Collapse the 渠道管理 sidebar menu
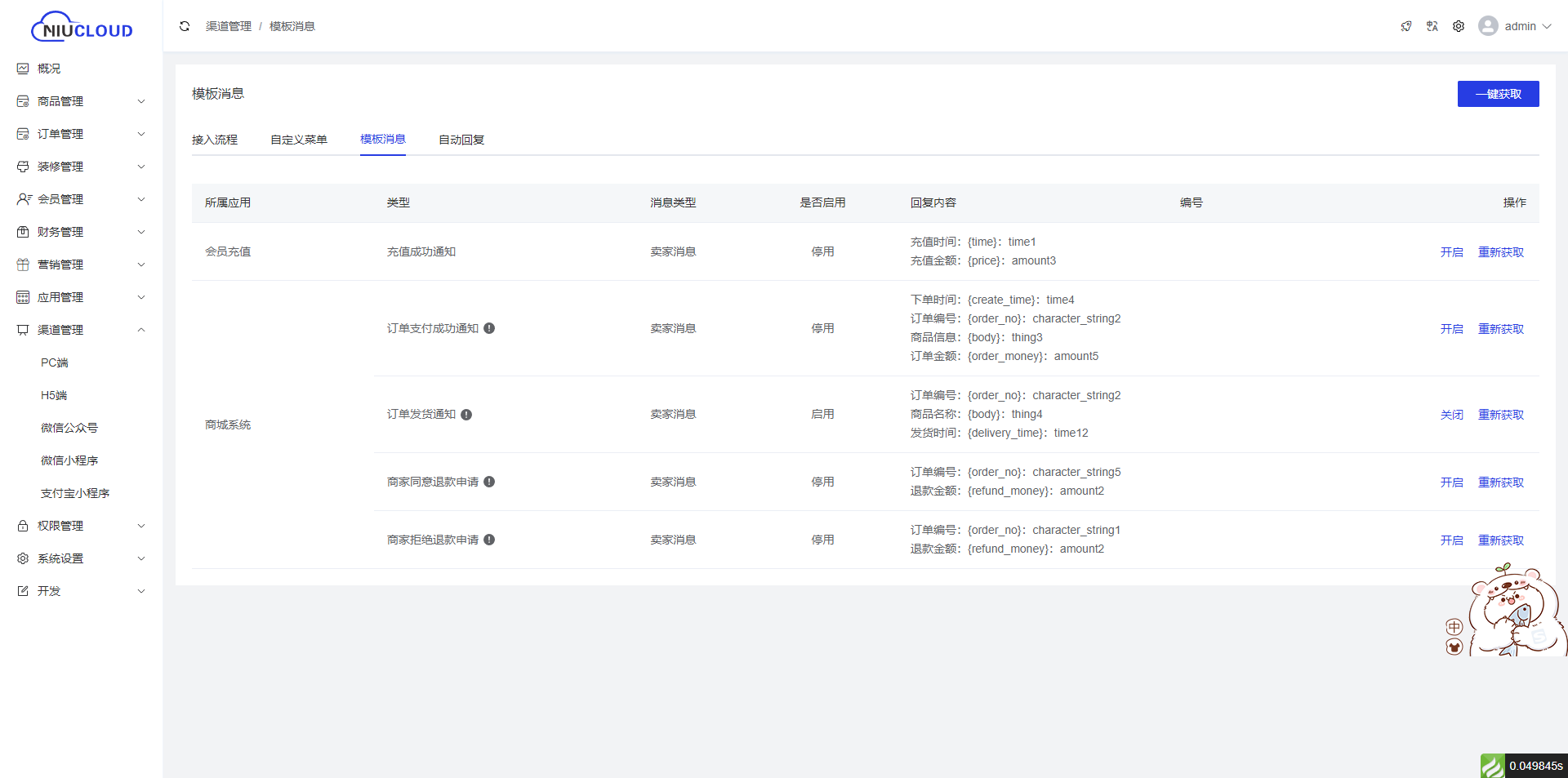 81,330
